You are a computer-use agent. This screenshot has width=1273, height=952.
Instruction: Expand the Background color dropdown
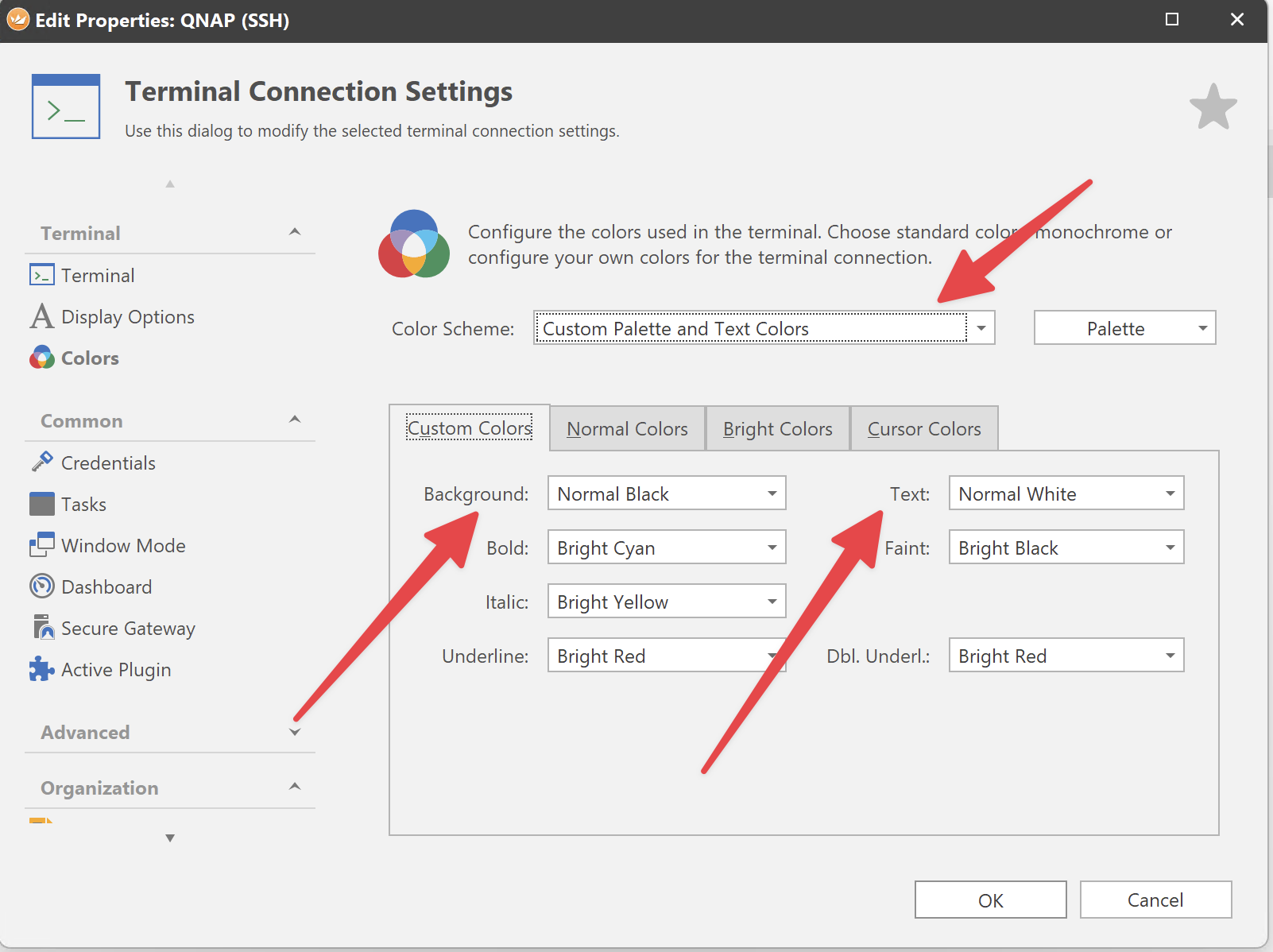(x=667, y=493)
